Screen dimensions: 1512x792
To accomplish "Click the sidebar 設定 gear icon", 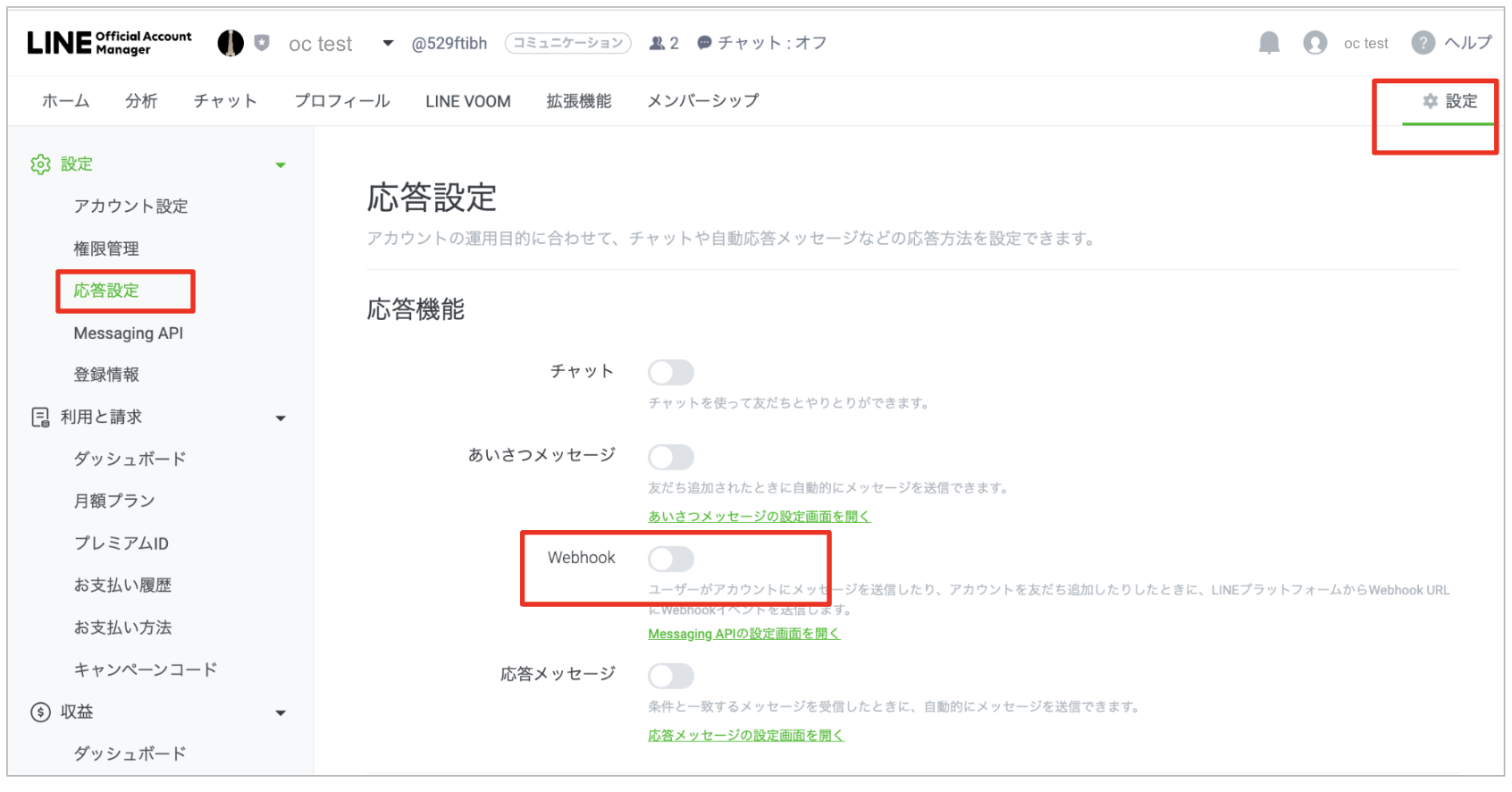I will [x=40, y=164].
